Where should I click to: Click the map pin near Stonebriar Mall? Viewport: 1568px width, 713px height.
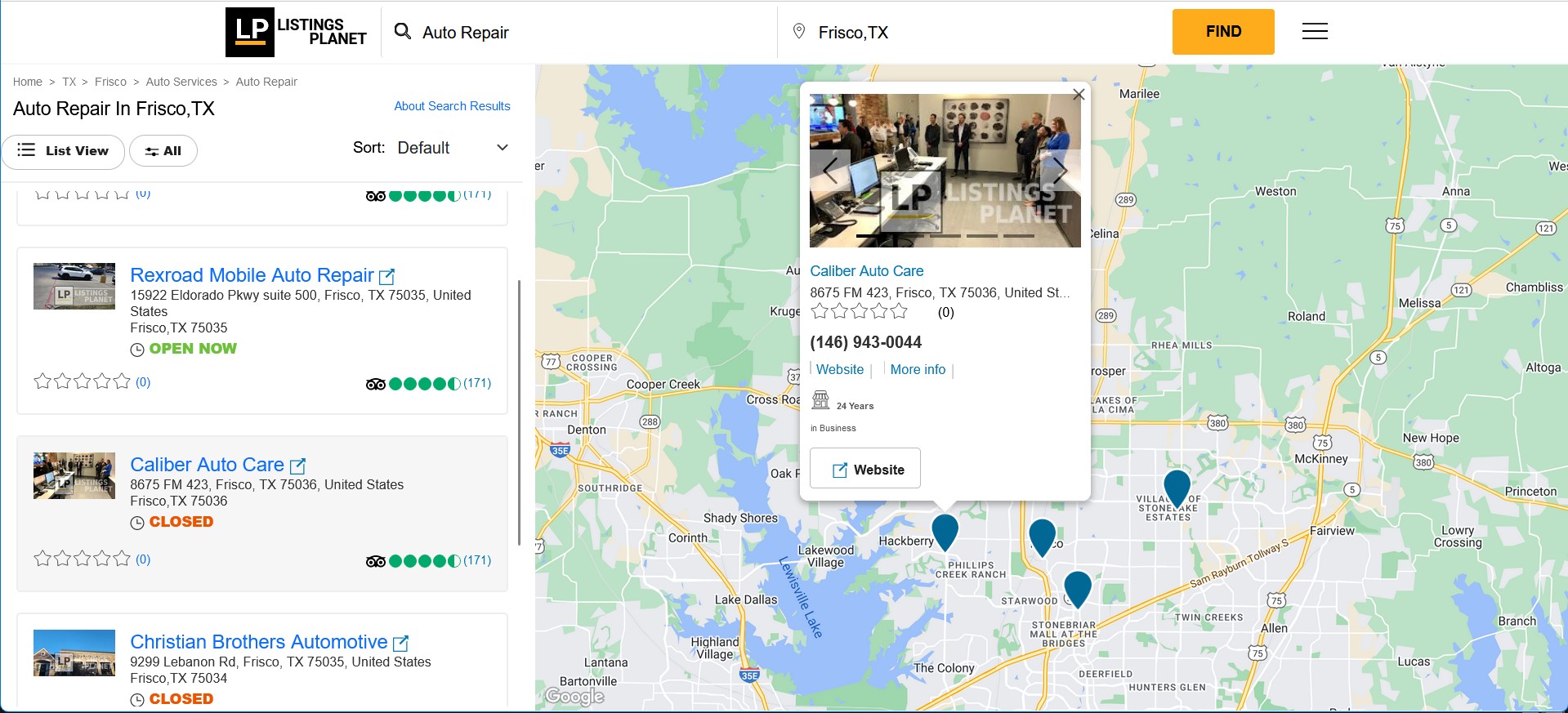(x=1077, y=587)
